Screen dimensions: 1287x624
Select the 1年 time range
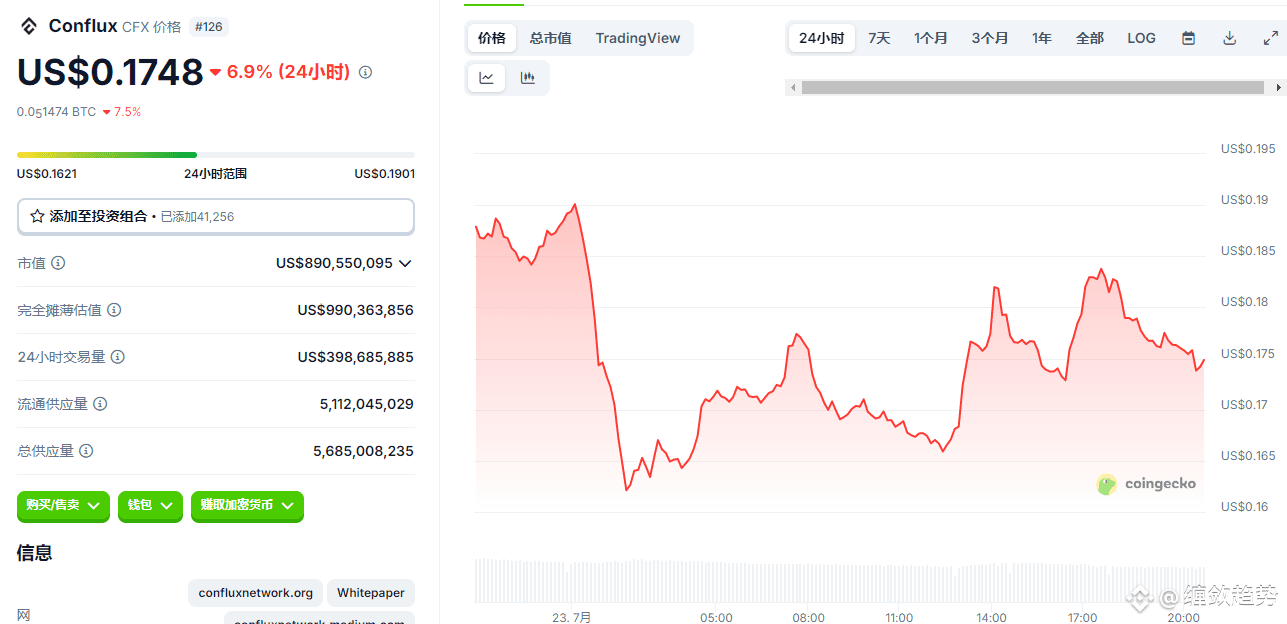[1042, 38]
